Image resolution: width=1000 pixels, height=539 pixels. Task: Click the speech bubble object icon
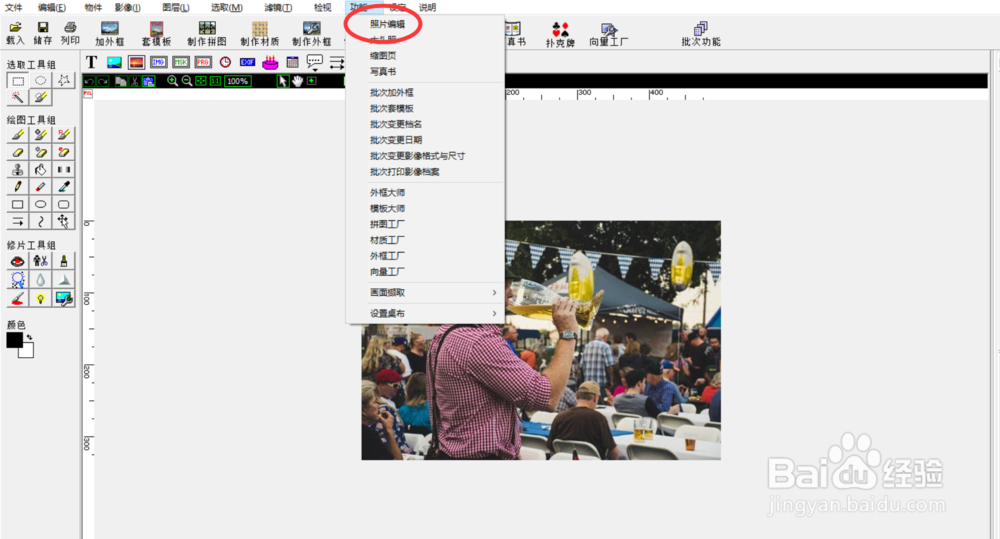tap(314, 63)
